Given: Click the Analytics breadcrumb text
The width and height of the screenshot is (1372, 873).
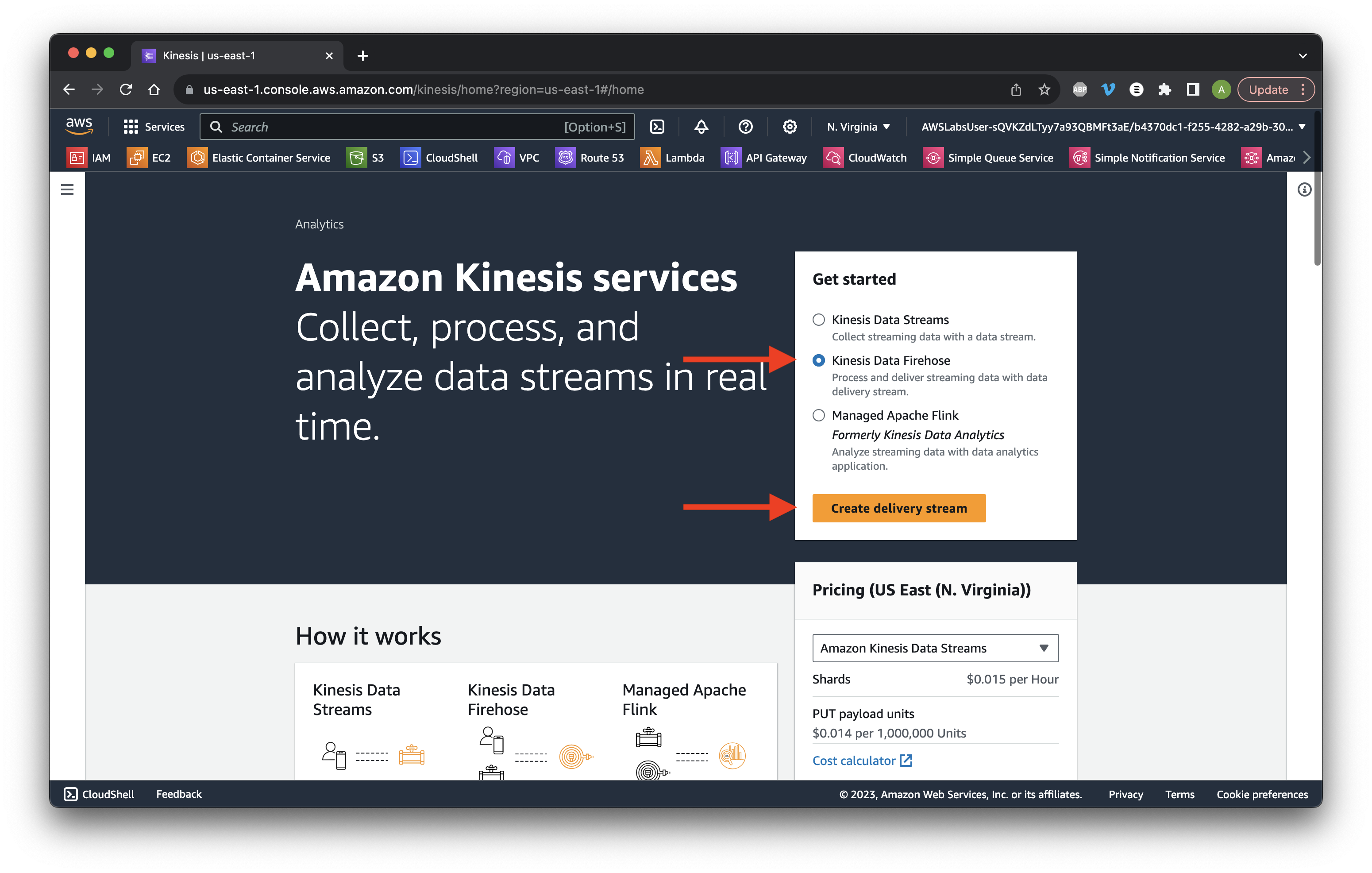Looking at the screenshot, I should pos(319,224).
